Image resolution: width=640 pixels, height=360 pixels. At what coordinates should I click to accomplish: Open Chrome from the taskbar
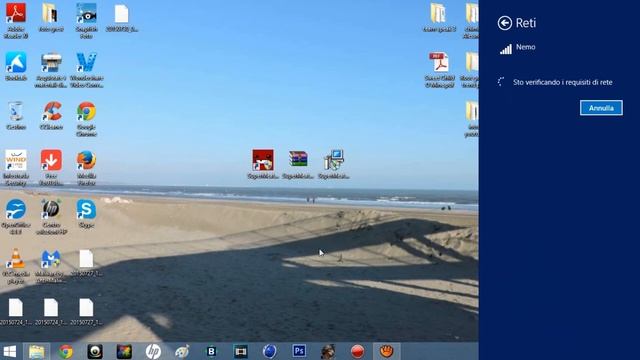click(x=65, y=351)
